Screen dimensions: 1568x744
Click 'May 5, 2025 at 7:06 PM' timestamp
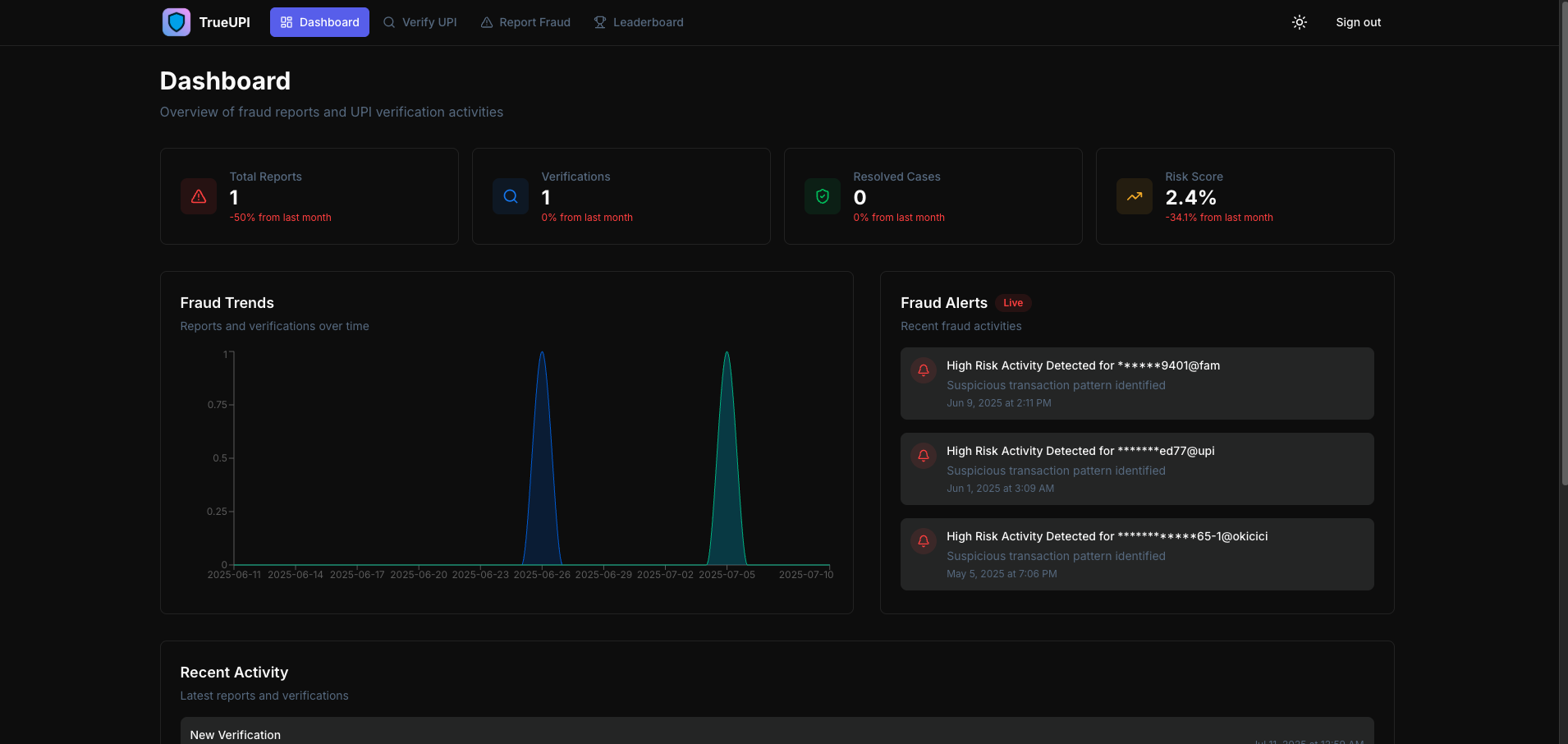(x=1002, y=574)
